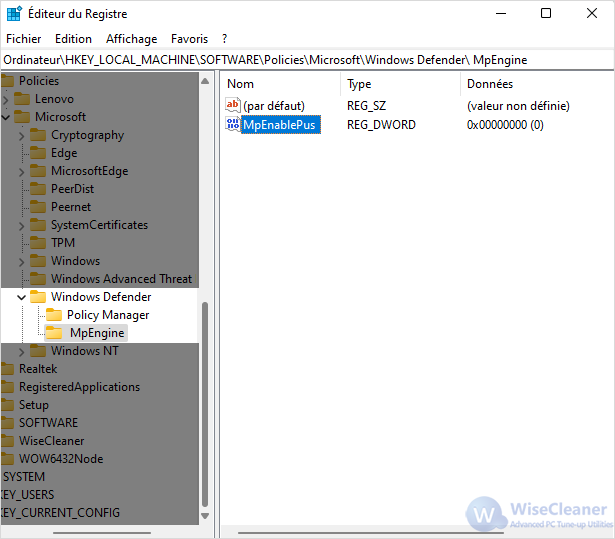The width and height of the screenshot is (615, 539).
Task: Select the TPM folder icon
Action: [38, 243]
